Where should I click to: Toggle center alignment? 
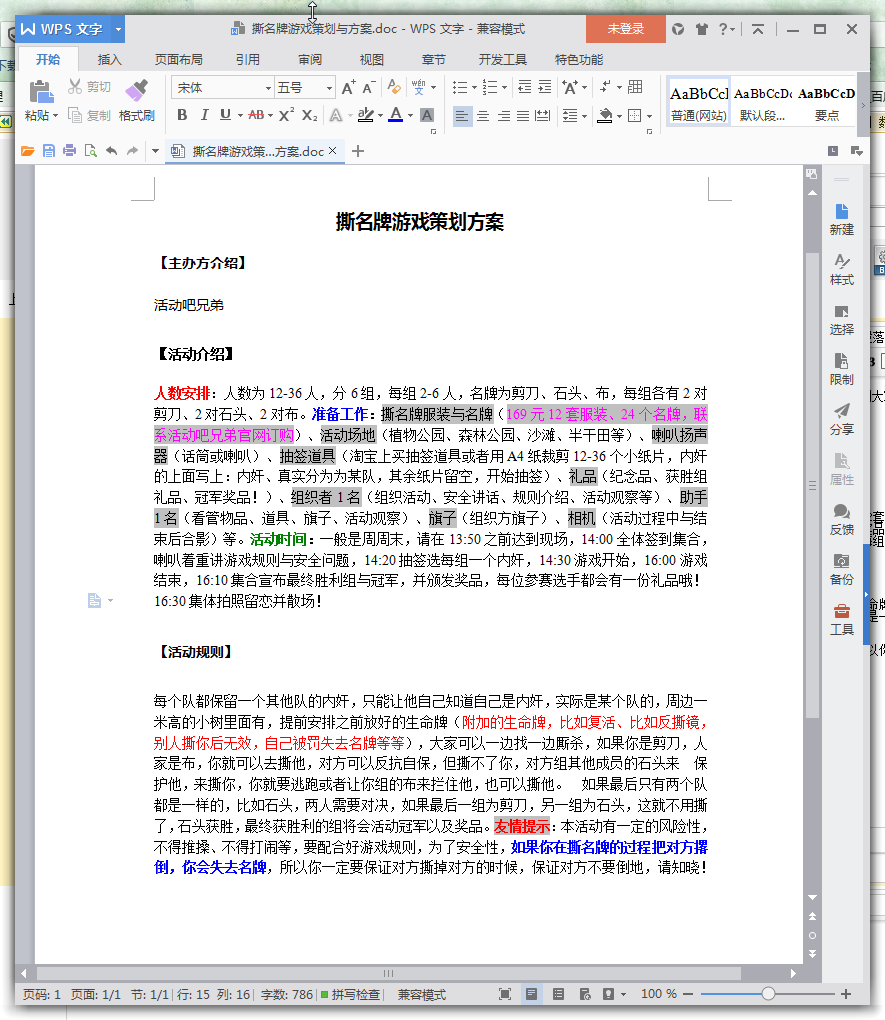point(483,116)
